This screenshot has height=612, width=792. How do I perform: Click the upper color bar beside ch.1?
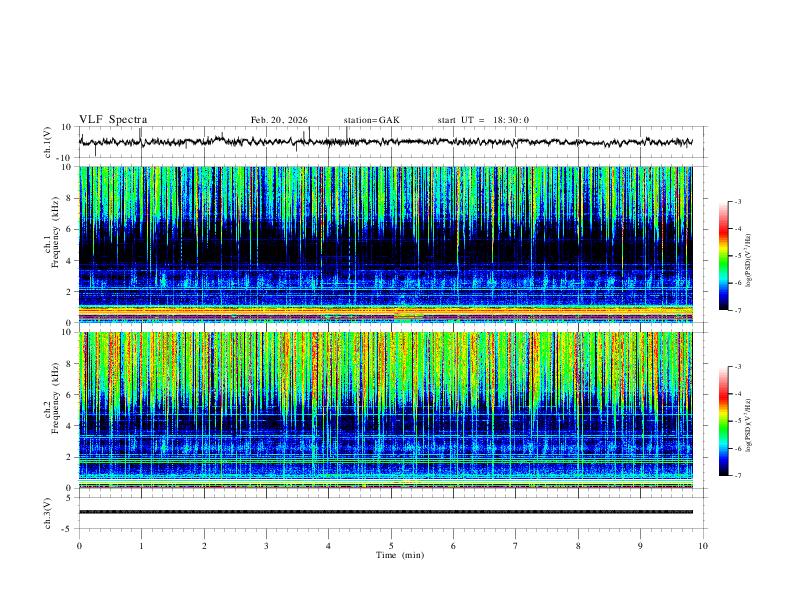coord(724,256)
